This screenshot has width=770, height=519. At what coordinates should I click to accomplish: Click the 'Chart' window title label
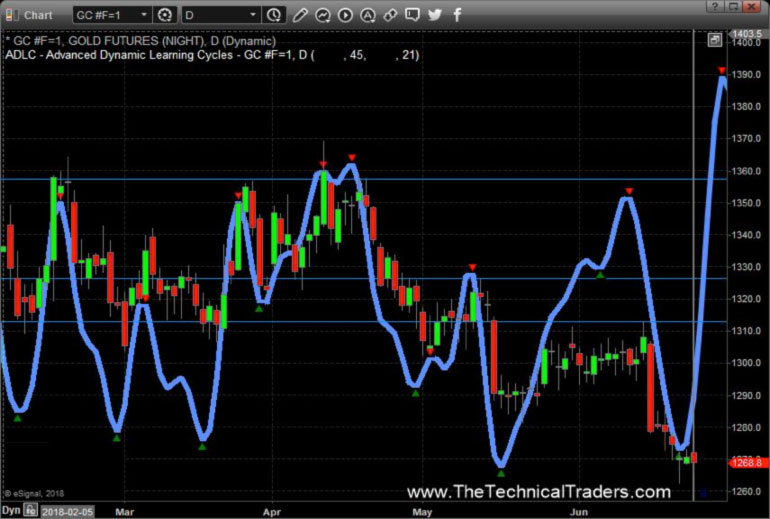click(x=38, y=15)
